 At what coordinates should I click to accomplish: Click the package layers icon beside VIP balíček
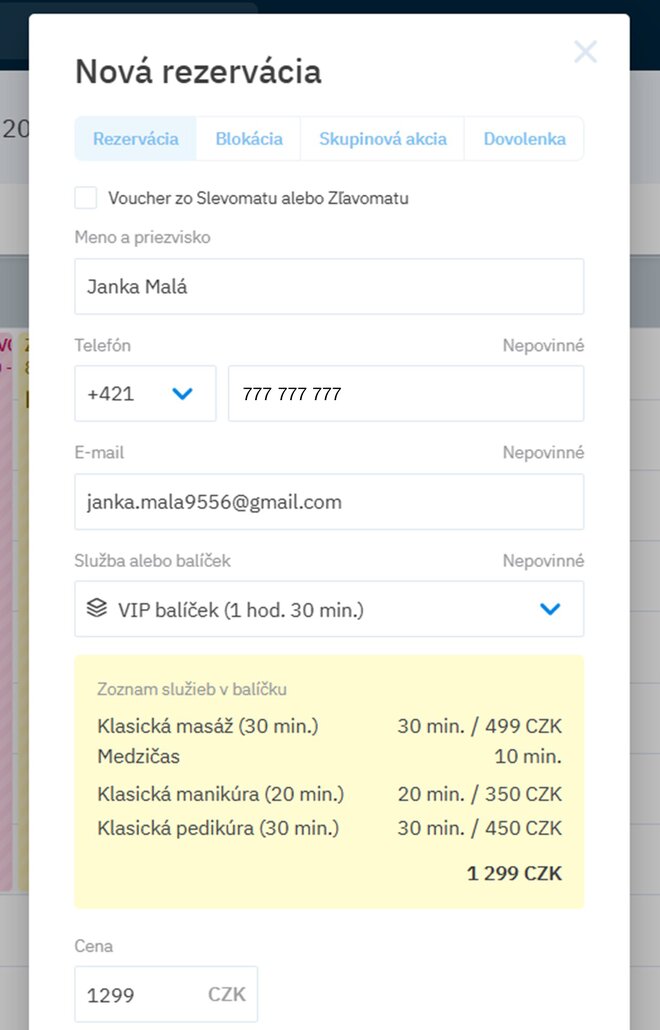96,609
